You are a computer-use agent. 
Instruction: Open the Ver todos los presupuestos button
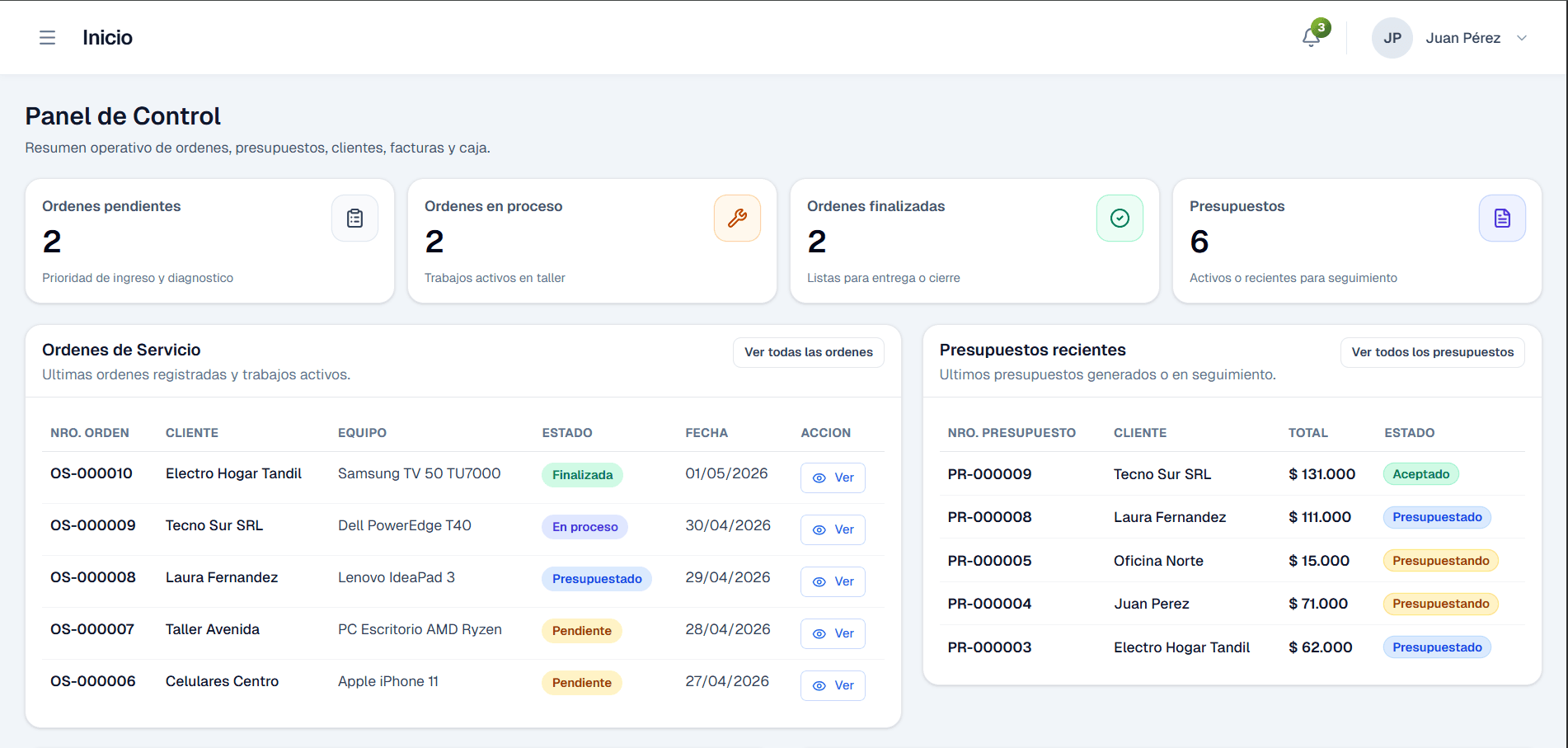coord(1433,352)
